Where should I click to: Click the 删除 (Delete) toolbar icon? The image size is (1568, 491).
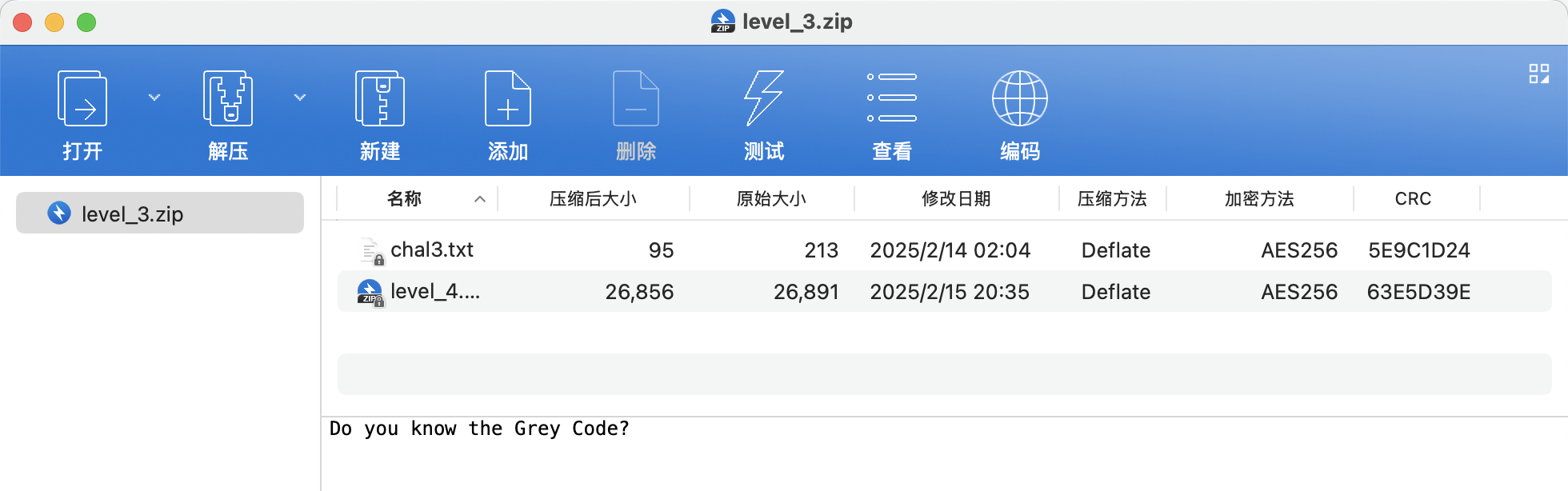[x=636, y=99]
